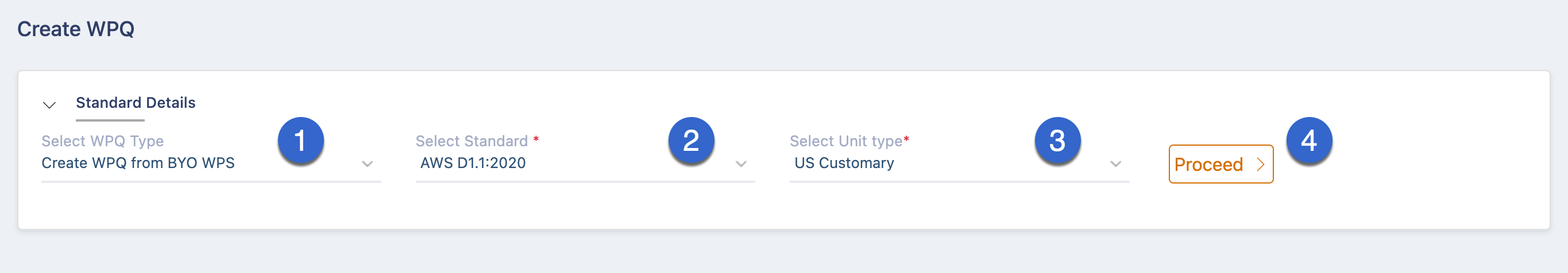This screenshot has height=273, width=1568.
Task: Click the arrow icon inside Proceed
Action: (x=1260, y=165)
